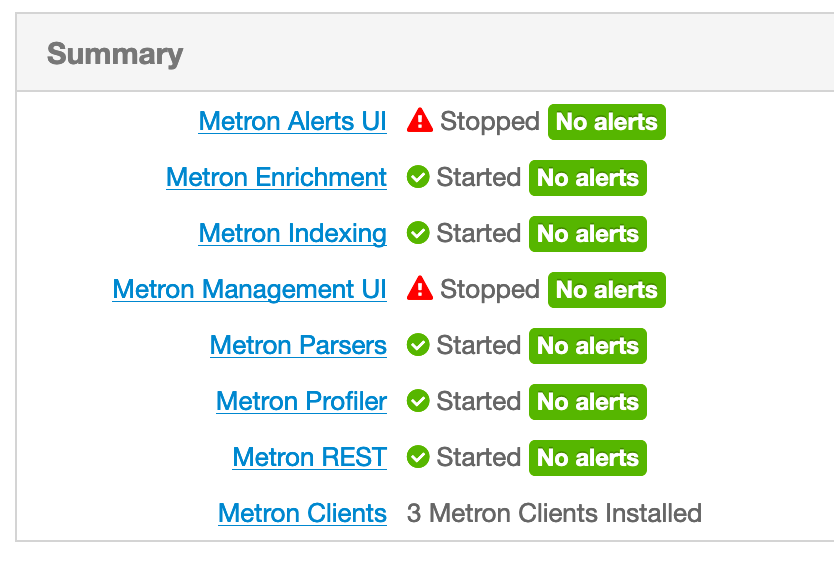Click green check icon next to Metron Indexing
The width and height of the screenshot is (834, 562).
tap(418, 234)
